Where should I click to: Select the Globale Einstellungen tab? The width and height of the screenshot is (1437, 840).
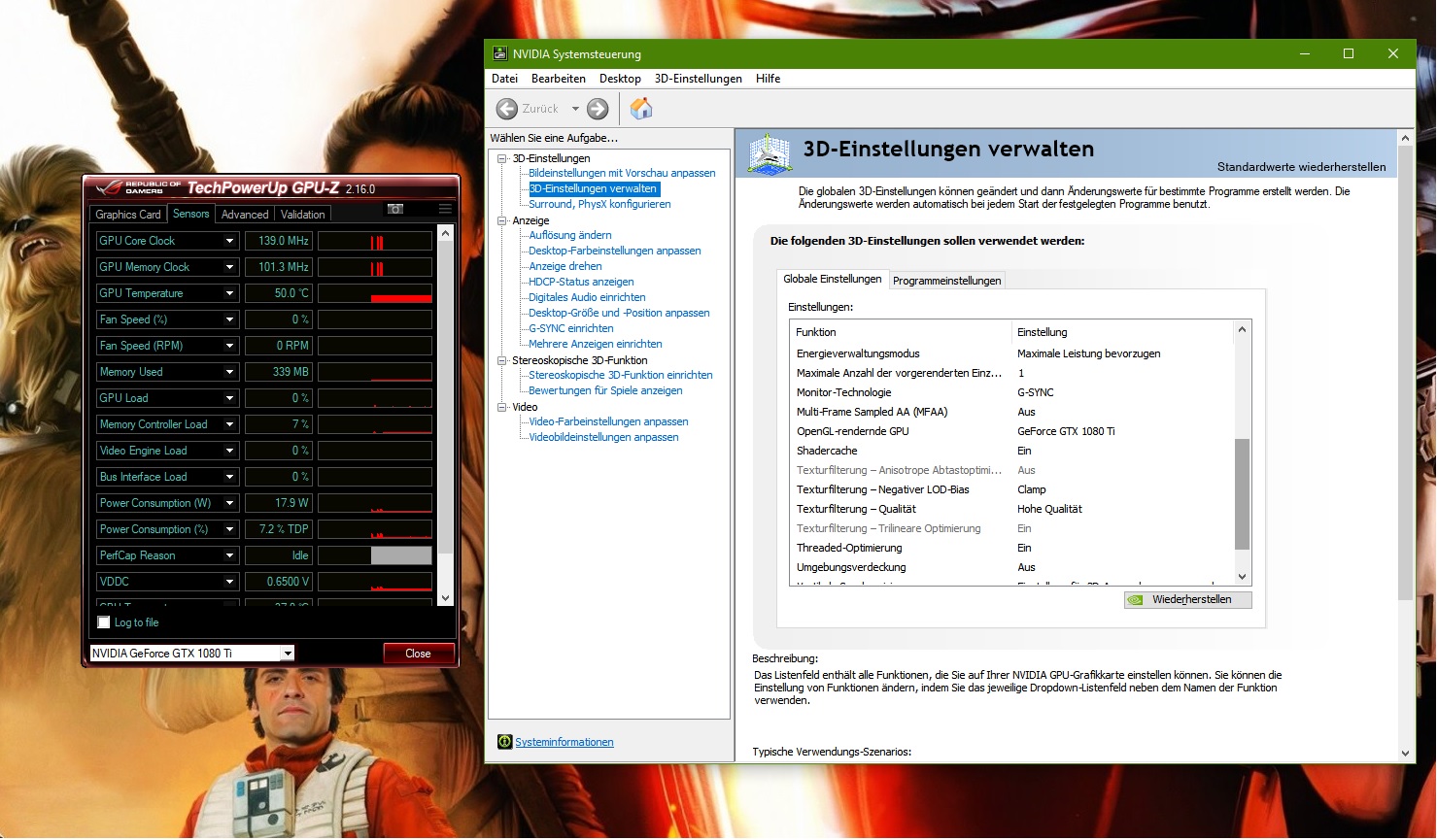833,279
